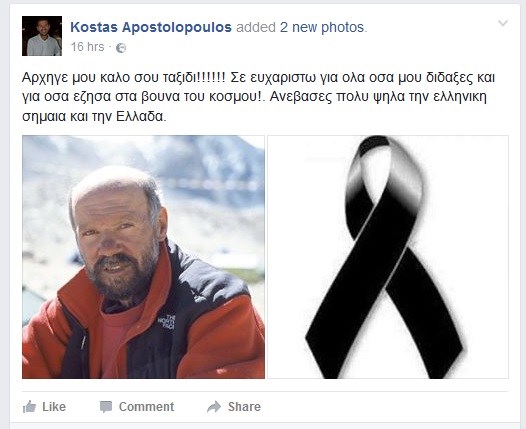Image resolution: width=526 pixels, height=429 pixels.
Task: Click the globe public privacy icon
Action: coord(121,48)
